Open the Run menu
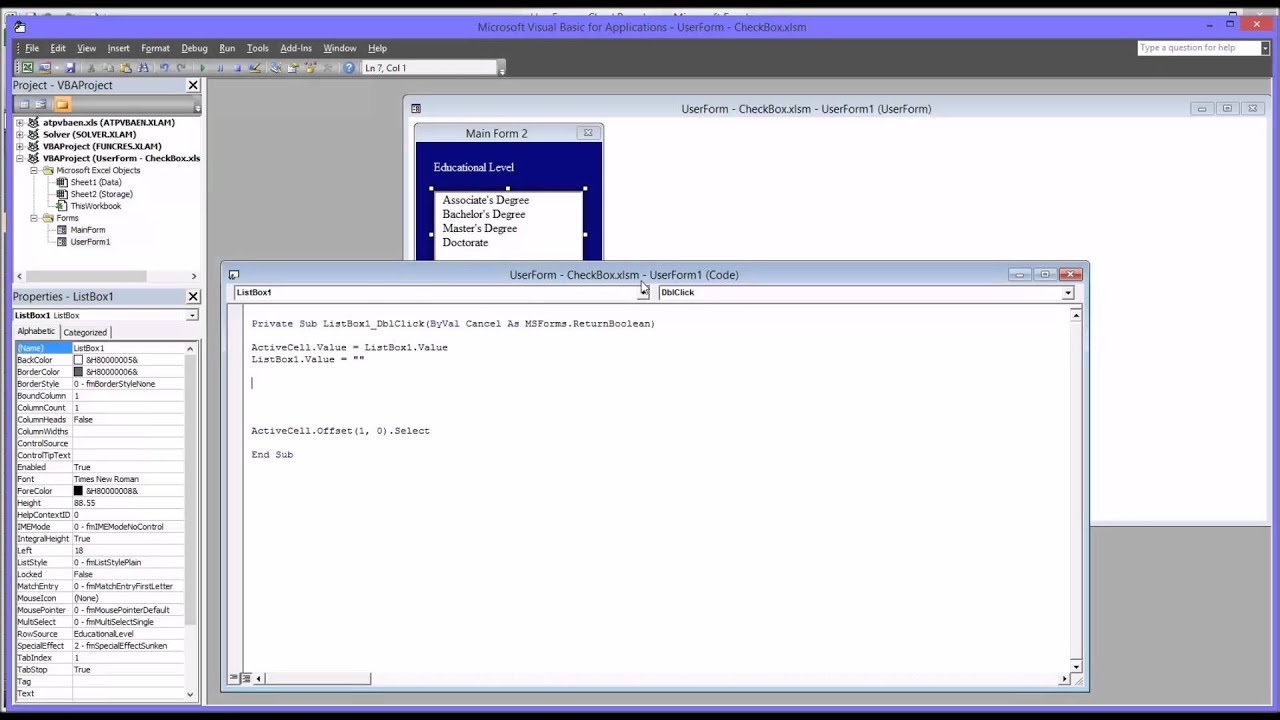 tap(227, 48)
